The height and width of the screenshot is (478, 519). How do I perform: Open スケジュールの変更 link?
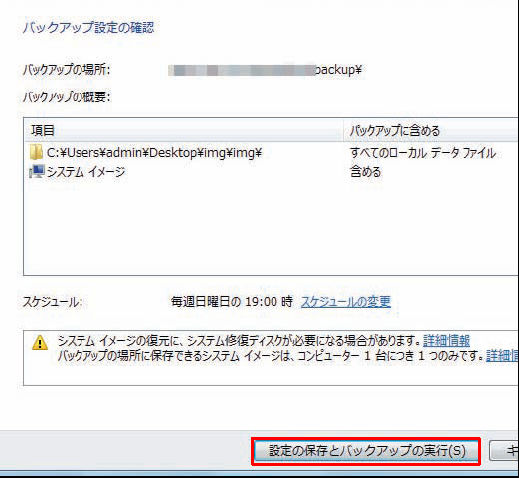(346, 302)
